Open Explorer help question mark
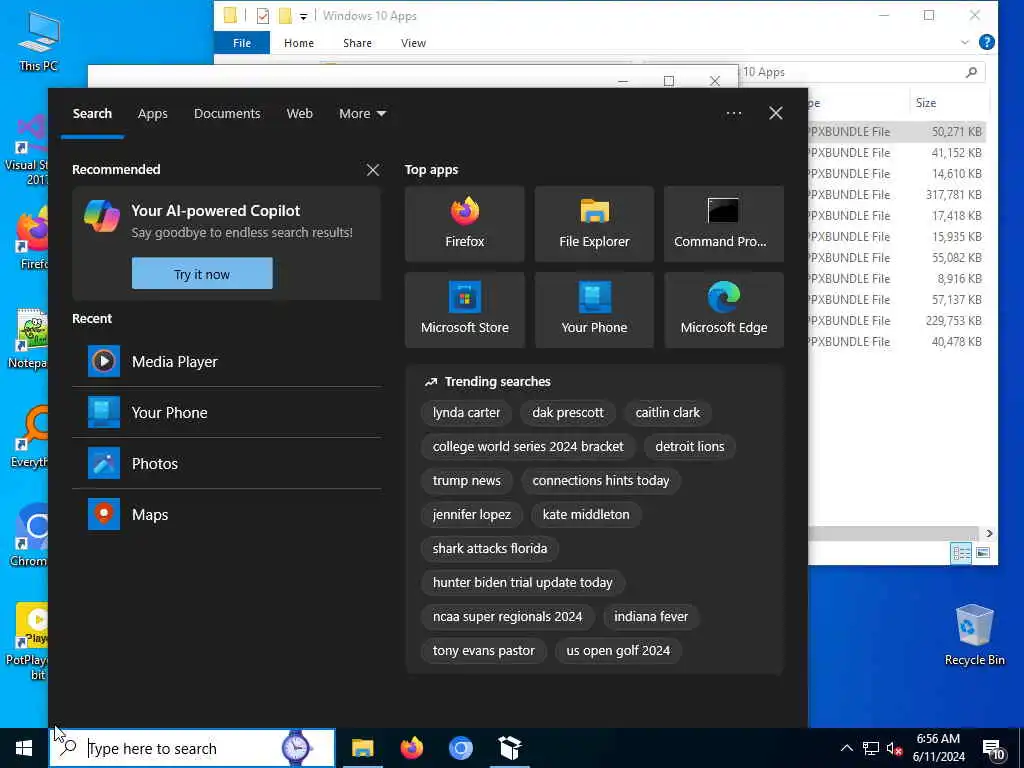This screenshot has height=768, width=1024. coord(987,42)
